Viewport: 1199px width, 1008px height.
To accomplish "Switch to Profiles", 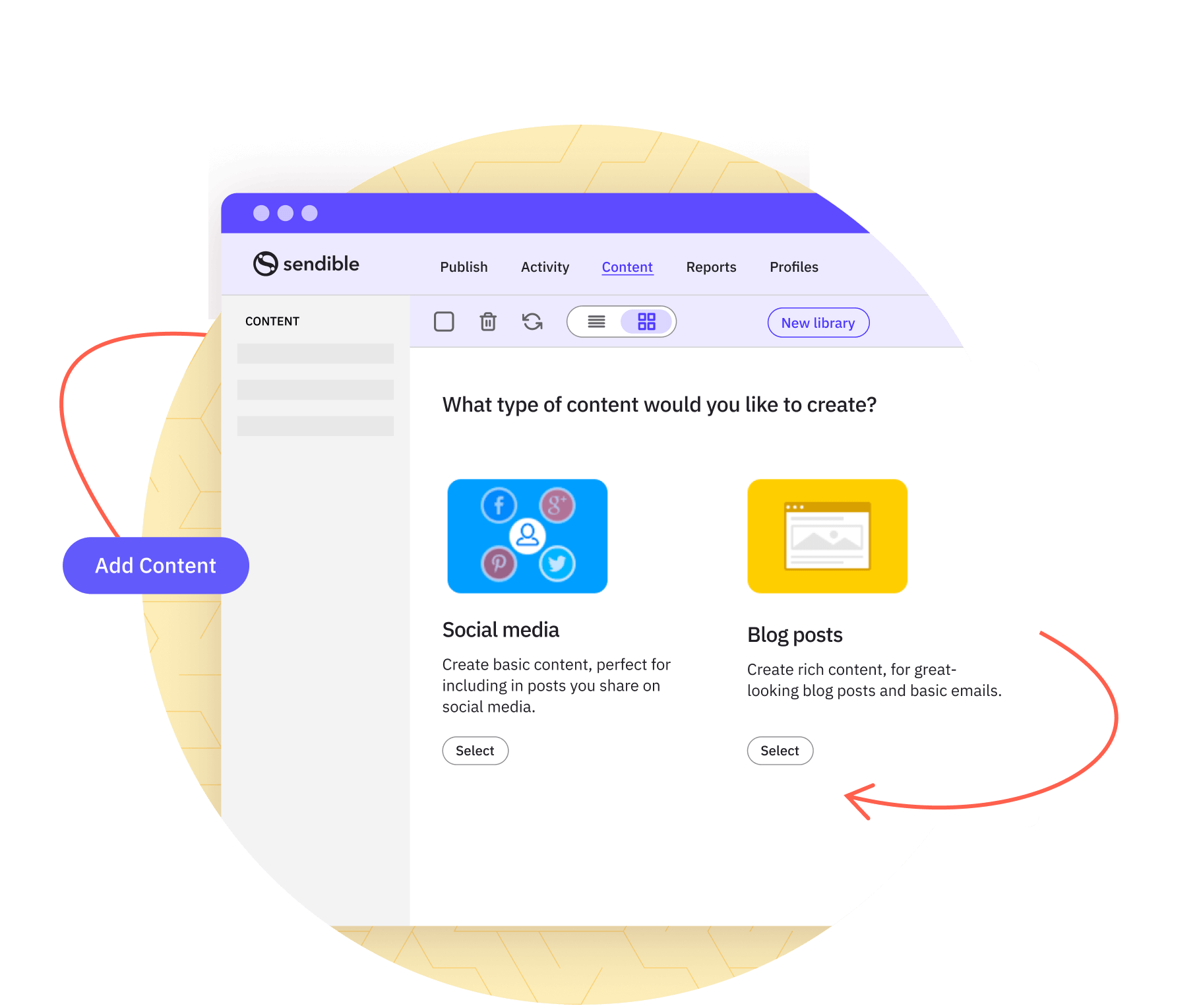I will tap(794, 267).
